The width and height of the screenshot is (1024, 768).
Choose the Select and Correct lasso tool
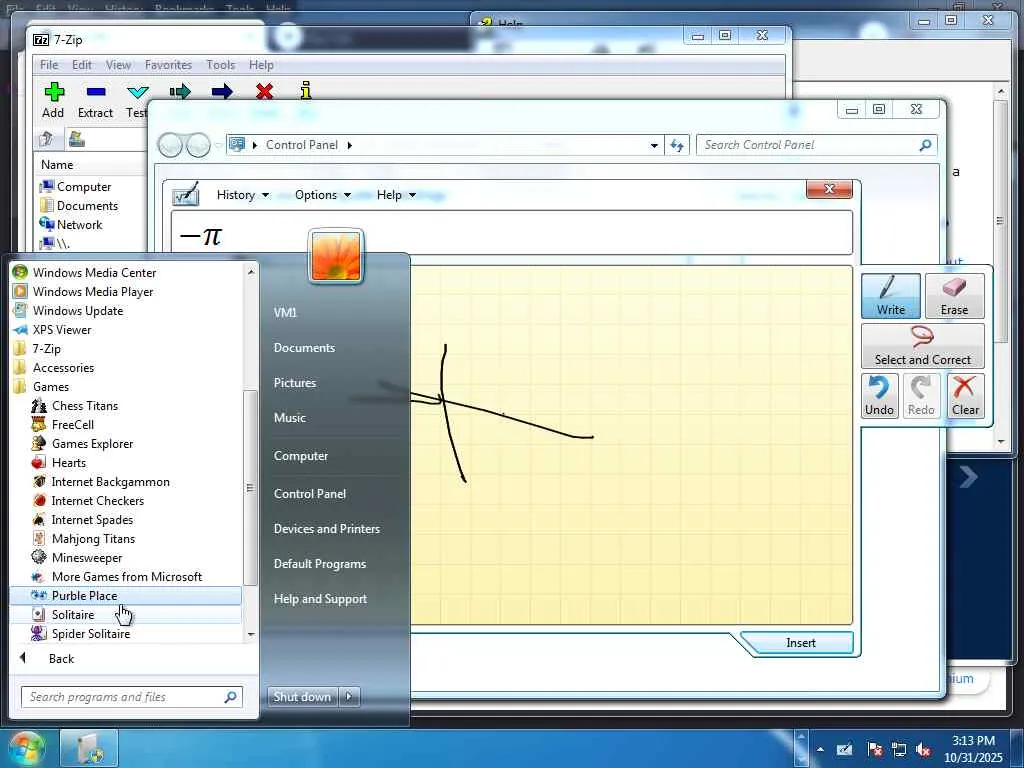click(x=922, y=345)
